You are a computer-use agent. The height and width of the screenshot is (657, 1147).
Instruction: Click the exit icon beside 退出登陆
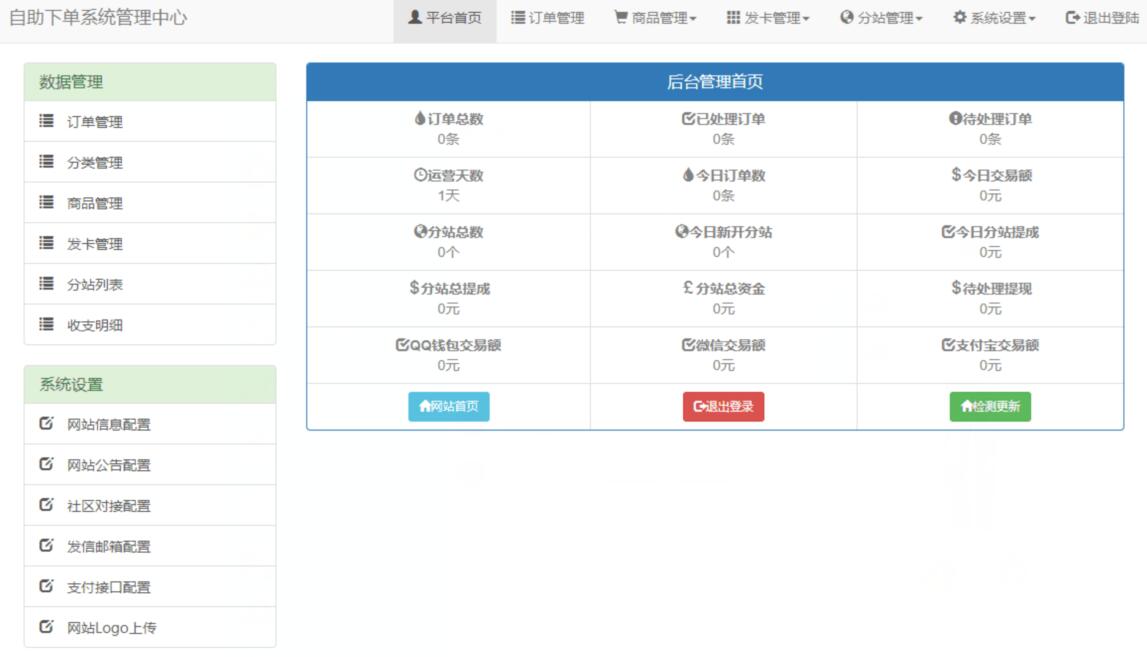(x=1070, y=16)
